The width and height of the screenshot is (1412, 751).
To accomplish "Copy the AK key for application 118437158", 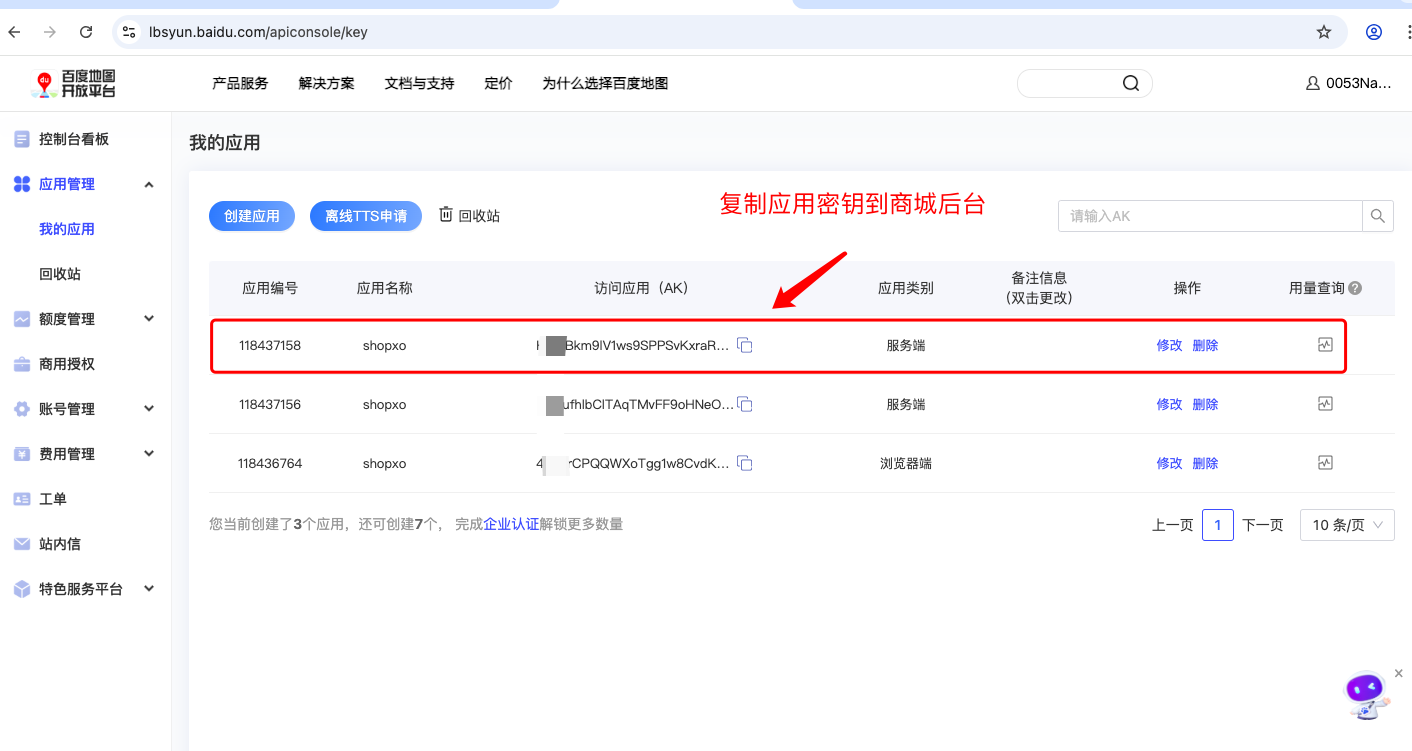I will [744, 345].
